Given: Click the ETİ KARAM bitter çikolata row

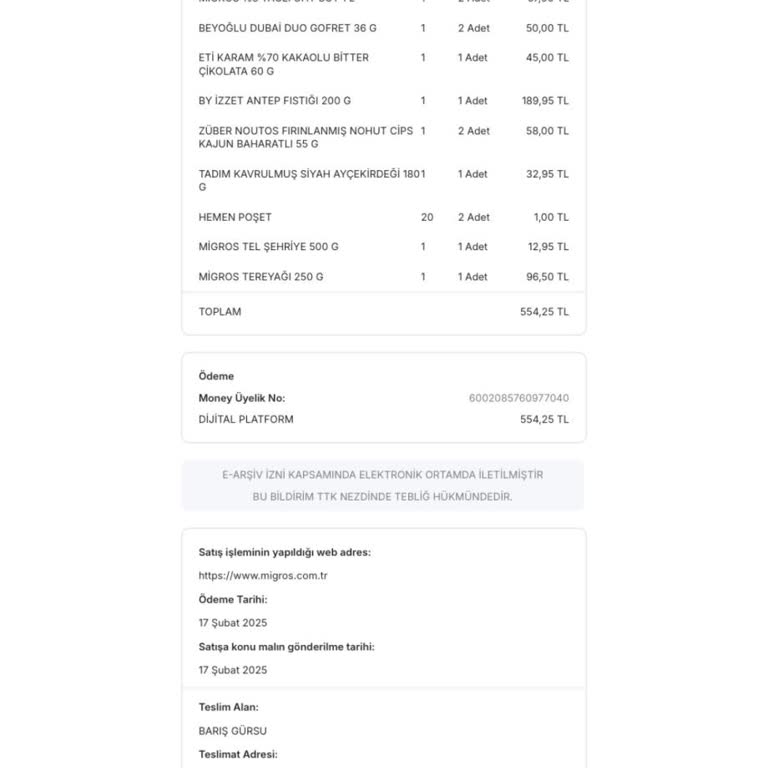Looking at the screenshot, I should [x=384, y=64].
